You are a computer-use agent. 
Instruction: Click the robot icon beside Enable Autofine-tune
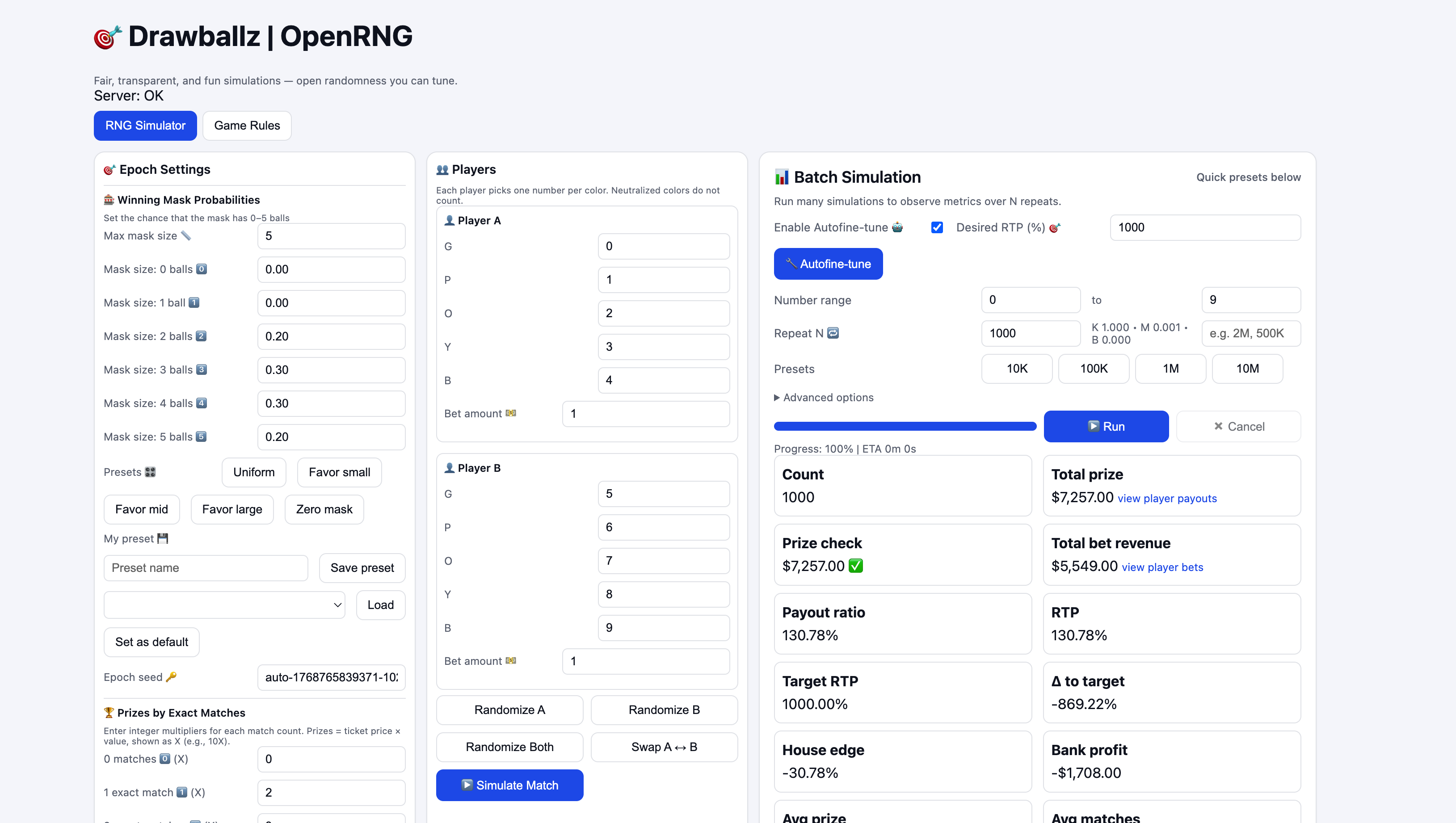[x=897, y=227]
